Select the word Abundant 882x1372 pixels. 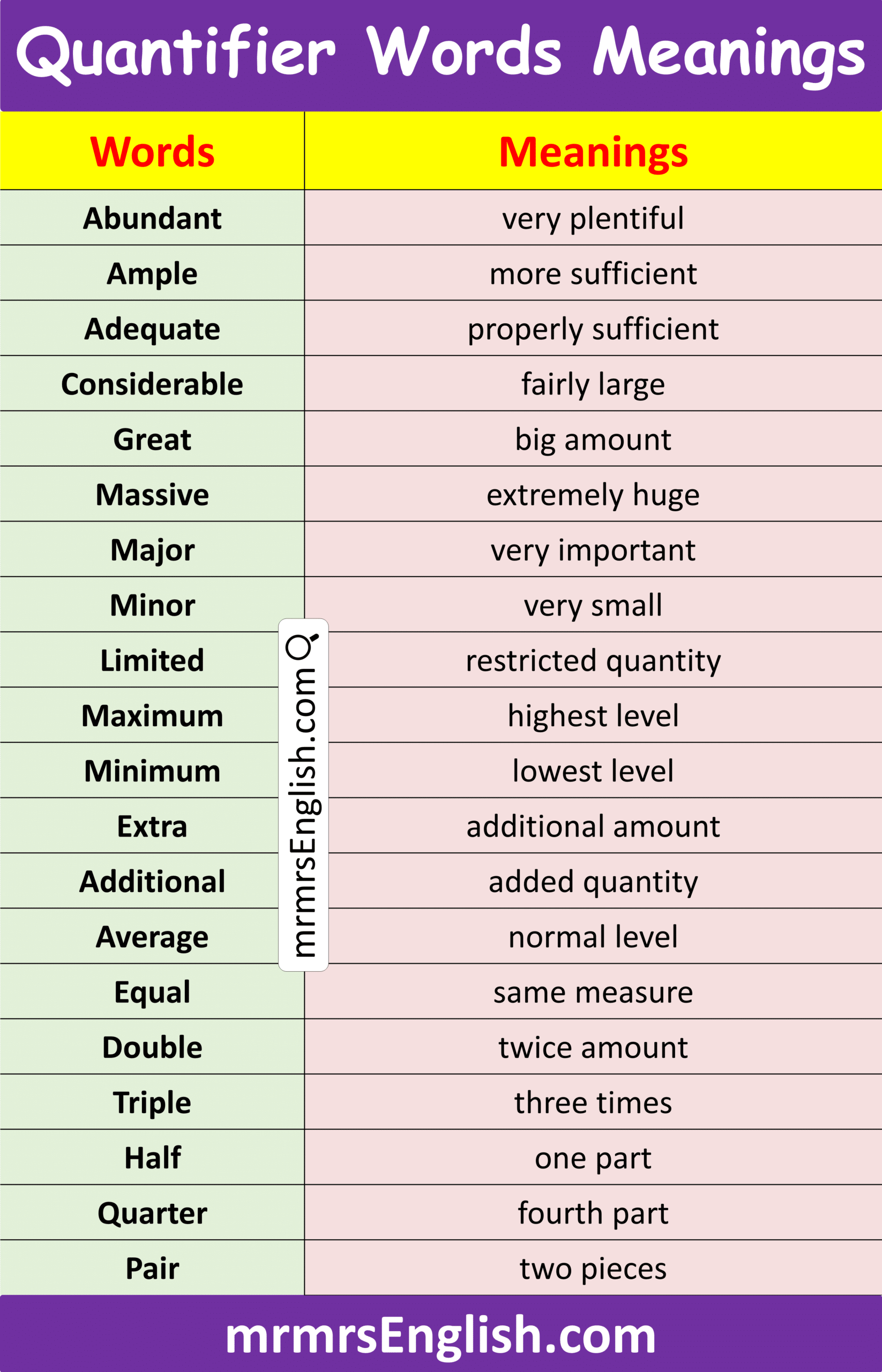coord(152,218)
